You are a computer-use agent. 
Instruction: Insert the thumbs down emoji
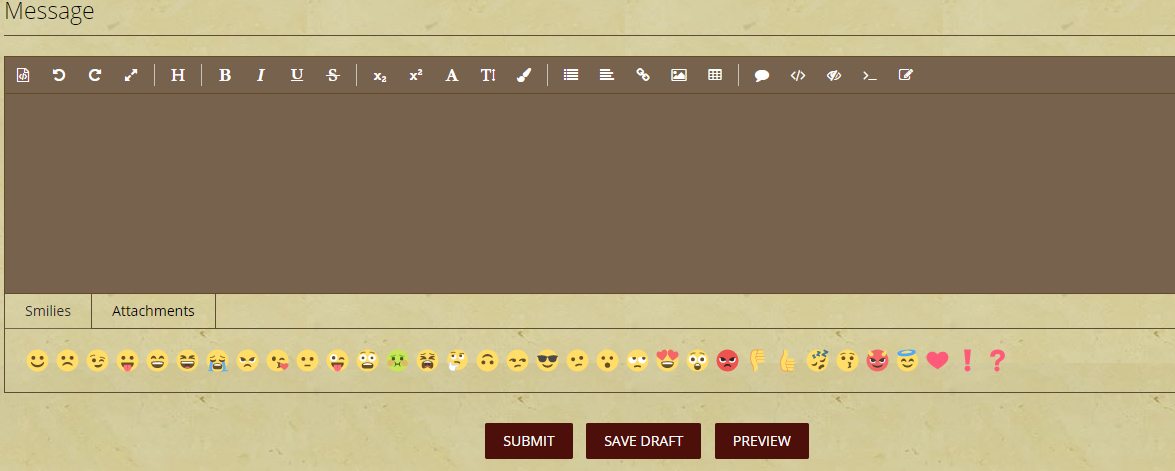pyautogui.click(x=758, y=361)
